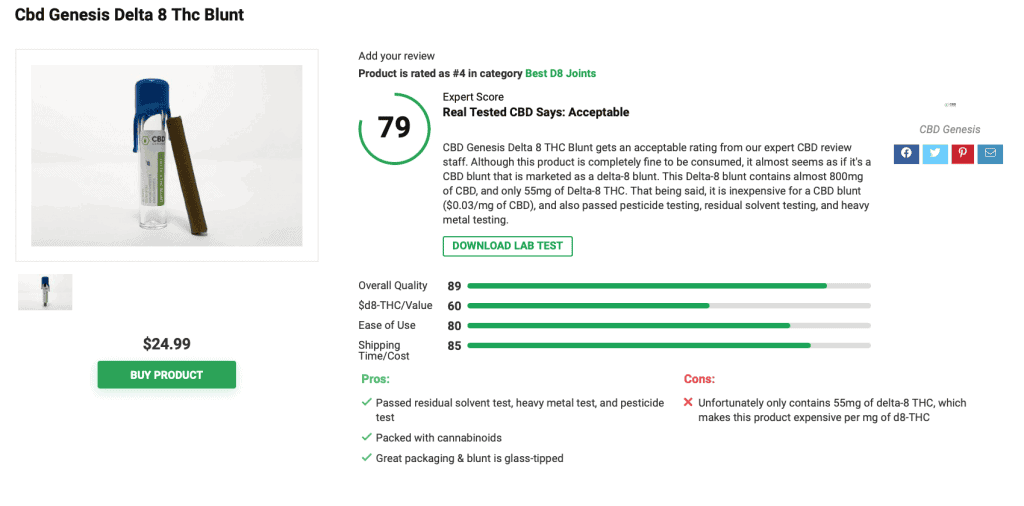The width and height of the screenshot is (1024, 506).
Task: Click the main product blunt image
Action: point(167,155)
